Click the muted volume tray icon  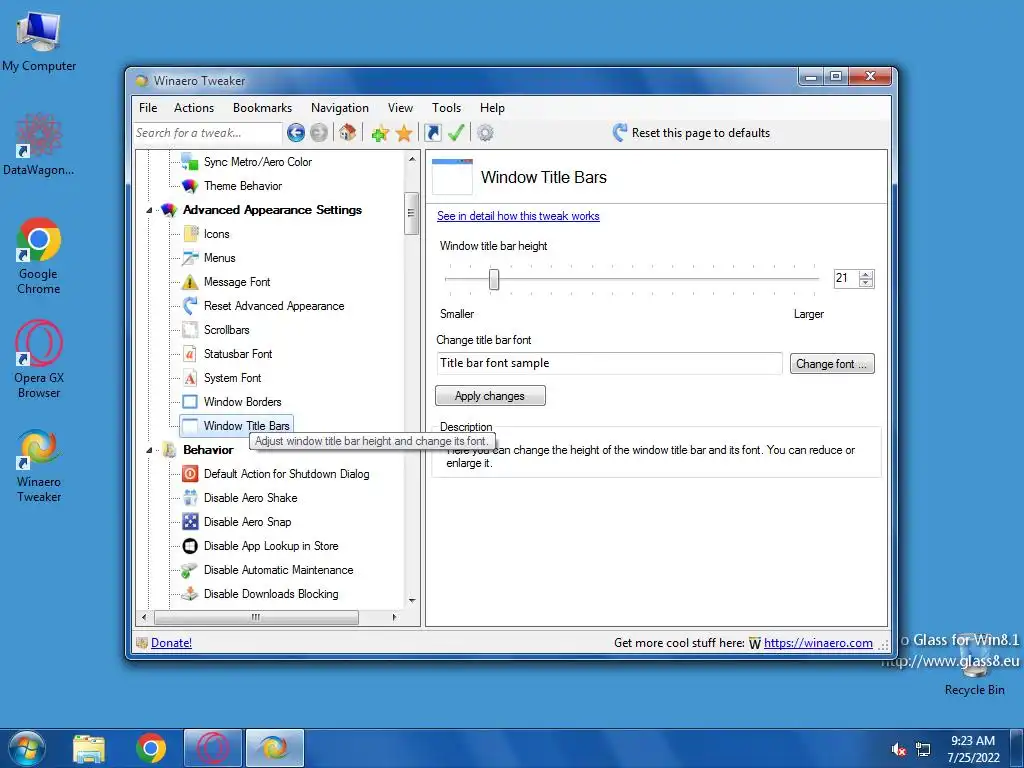pos(899,750)
